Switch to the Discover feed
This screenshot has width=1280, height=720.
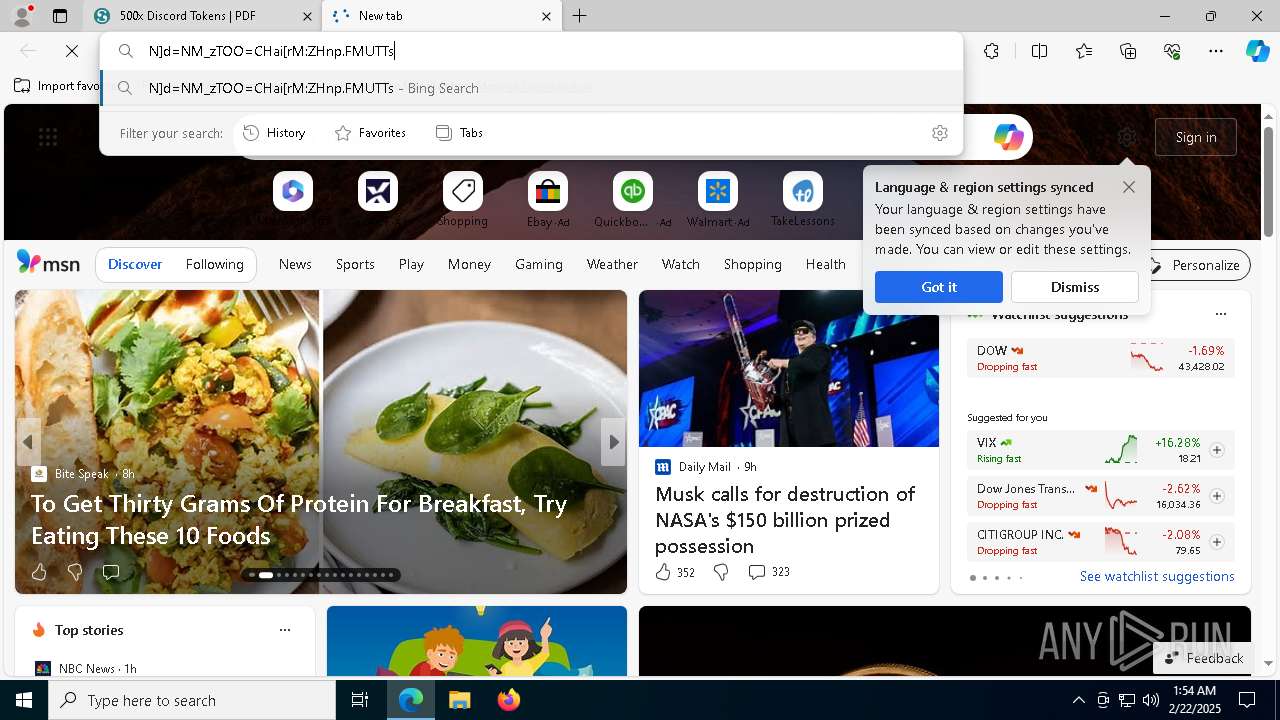click(x=135, y=265)
